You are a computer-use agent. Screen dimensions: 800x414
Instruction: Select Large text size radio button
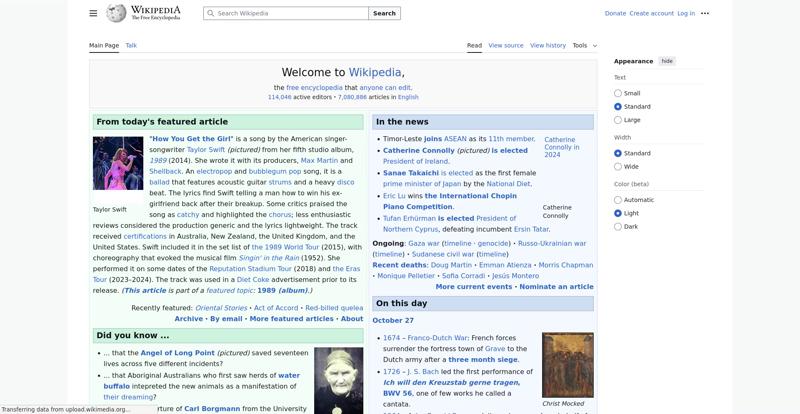click(618, 119)
